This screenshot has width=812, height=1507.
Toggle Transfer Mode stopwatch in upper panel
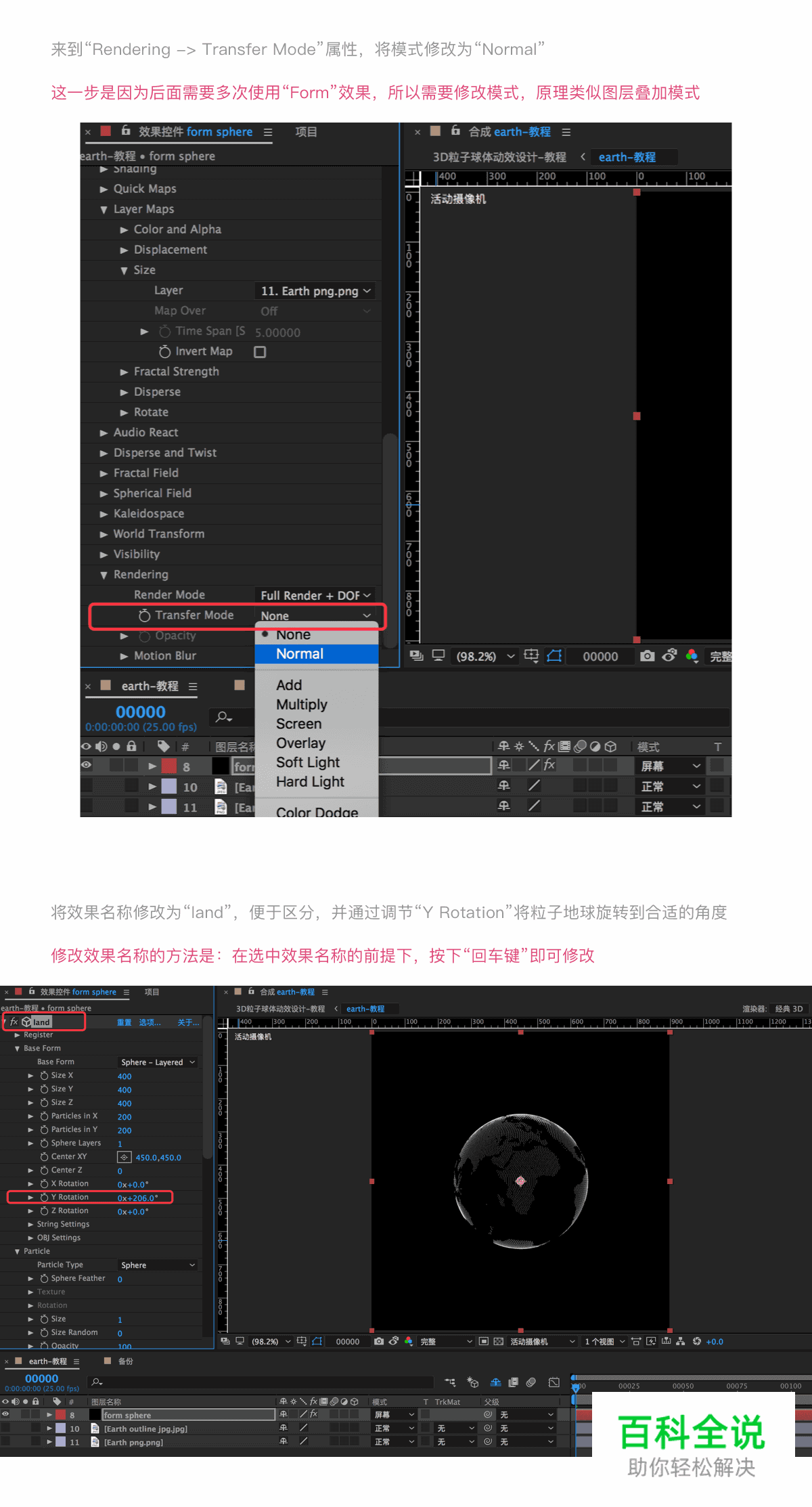144,615
